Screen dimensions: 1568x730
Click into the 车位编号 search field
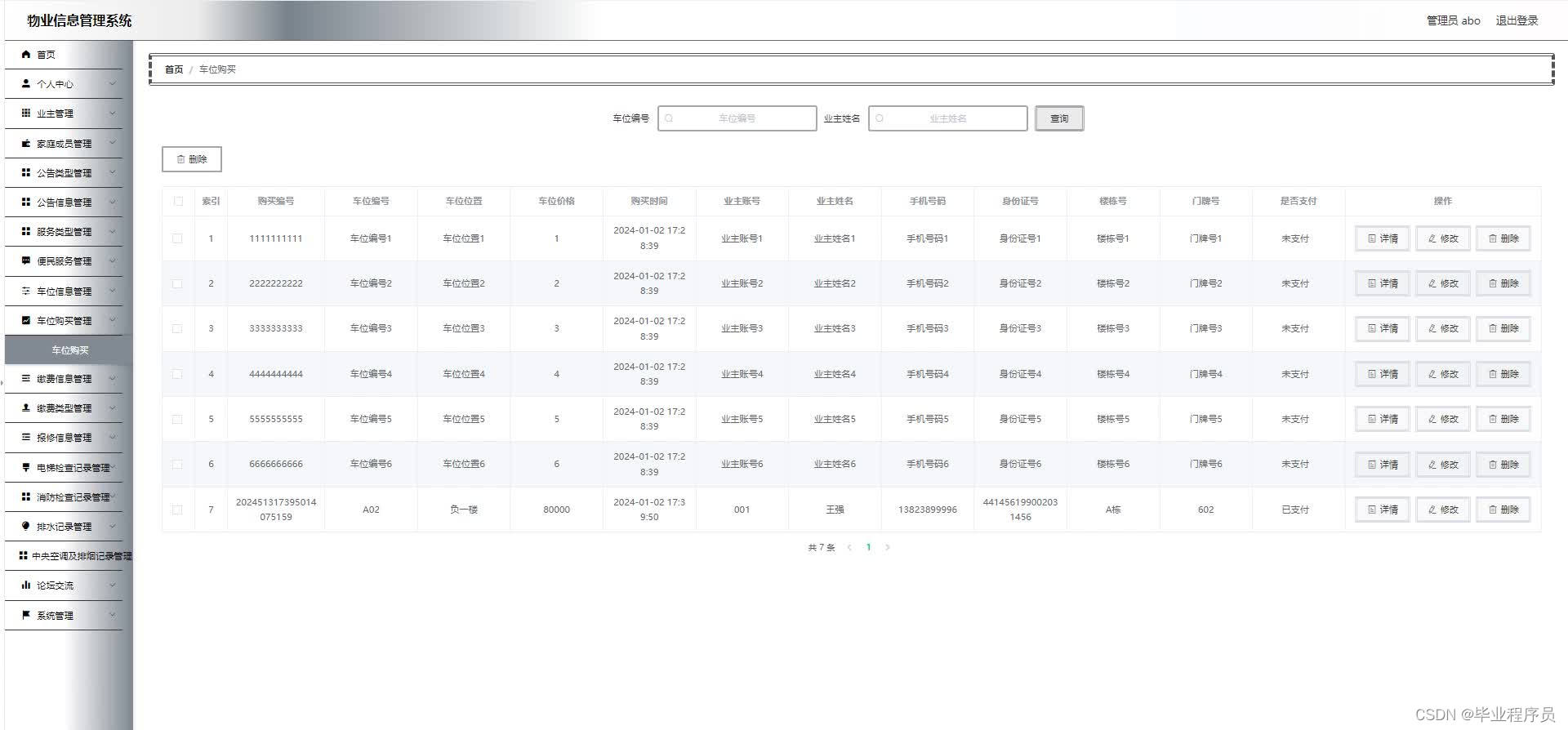pyautogui.click(x=737, y=118)
